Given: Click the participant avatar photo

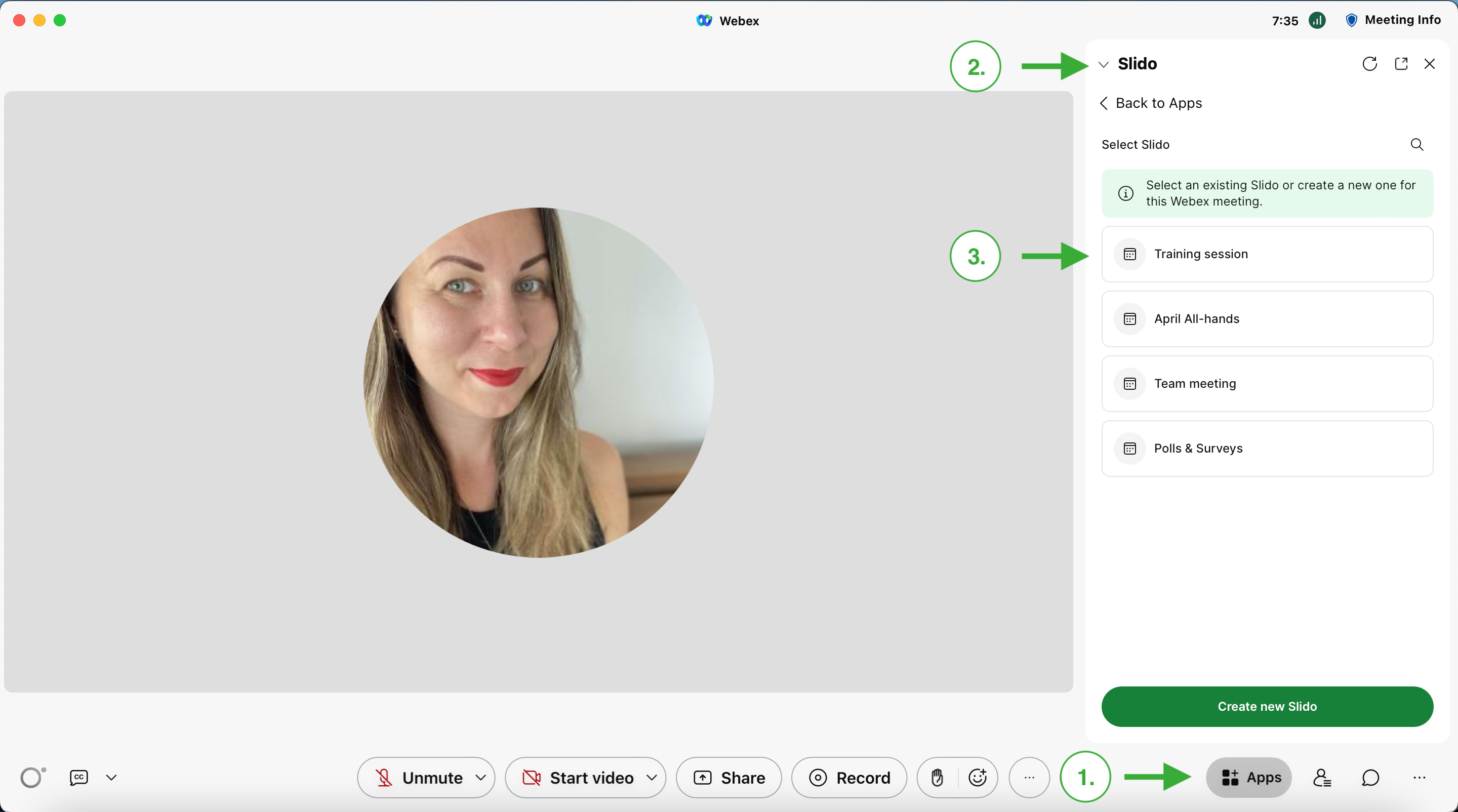Looking at the screenshot, I should pyautogui.click(x=538, y=383).
